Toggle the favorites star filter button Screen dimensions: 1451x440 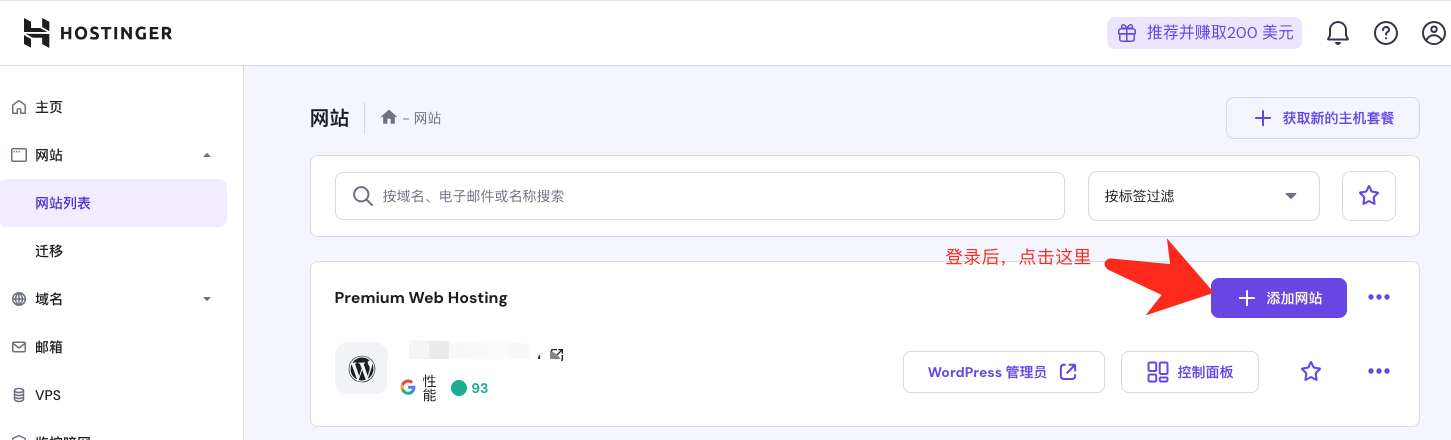tap(1369, 196)
